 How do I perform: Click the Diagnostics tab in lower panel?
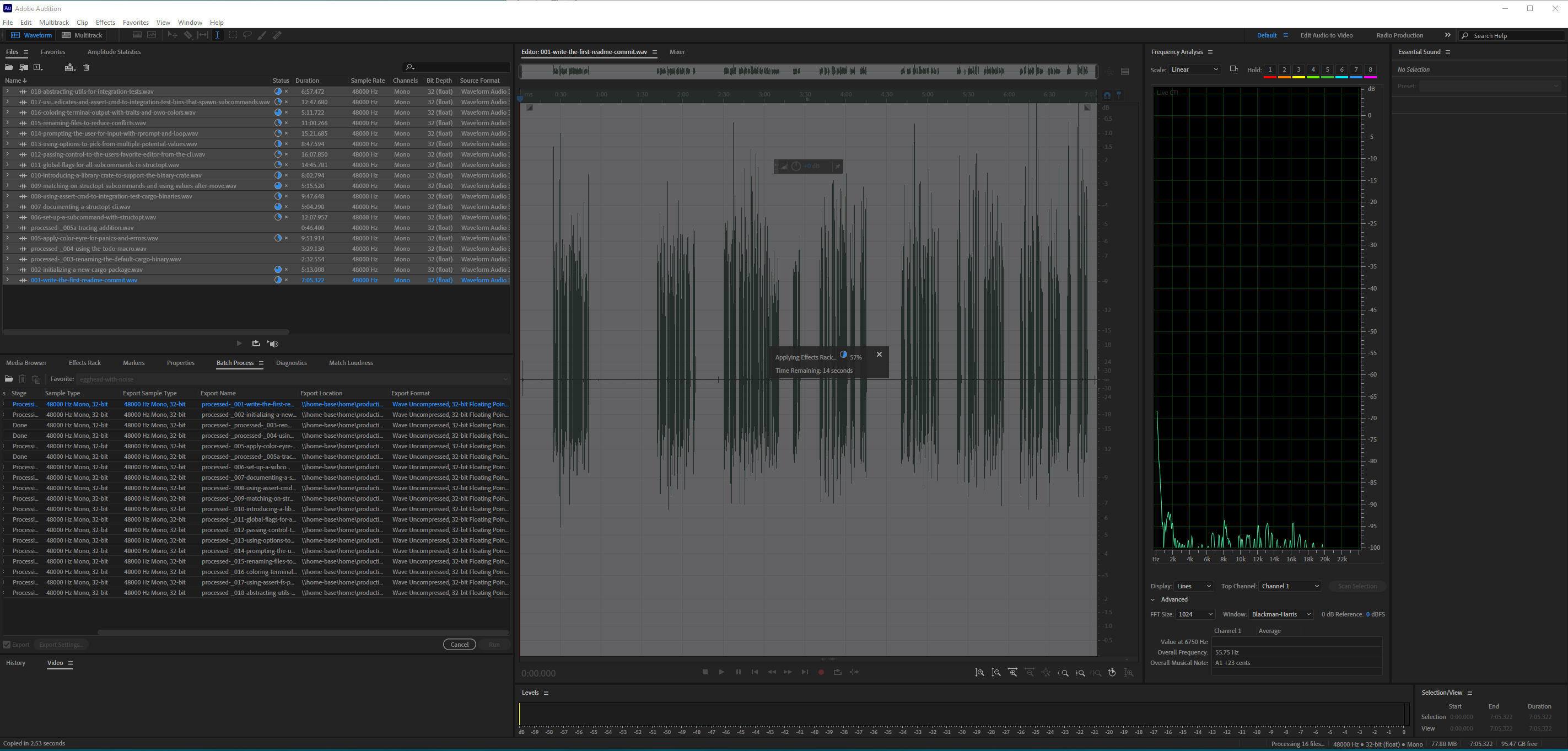click(x=291, y=362)
